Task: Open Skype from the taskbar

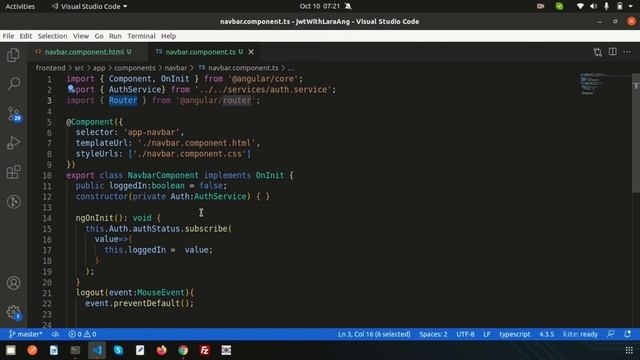Action: (118, 350)
